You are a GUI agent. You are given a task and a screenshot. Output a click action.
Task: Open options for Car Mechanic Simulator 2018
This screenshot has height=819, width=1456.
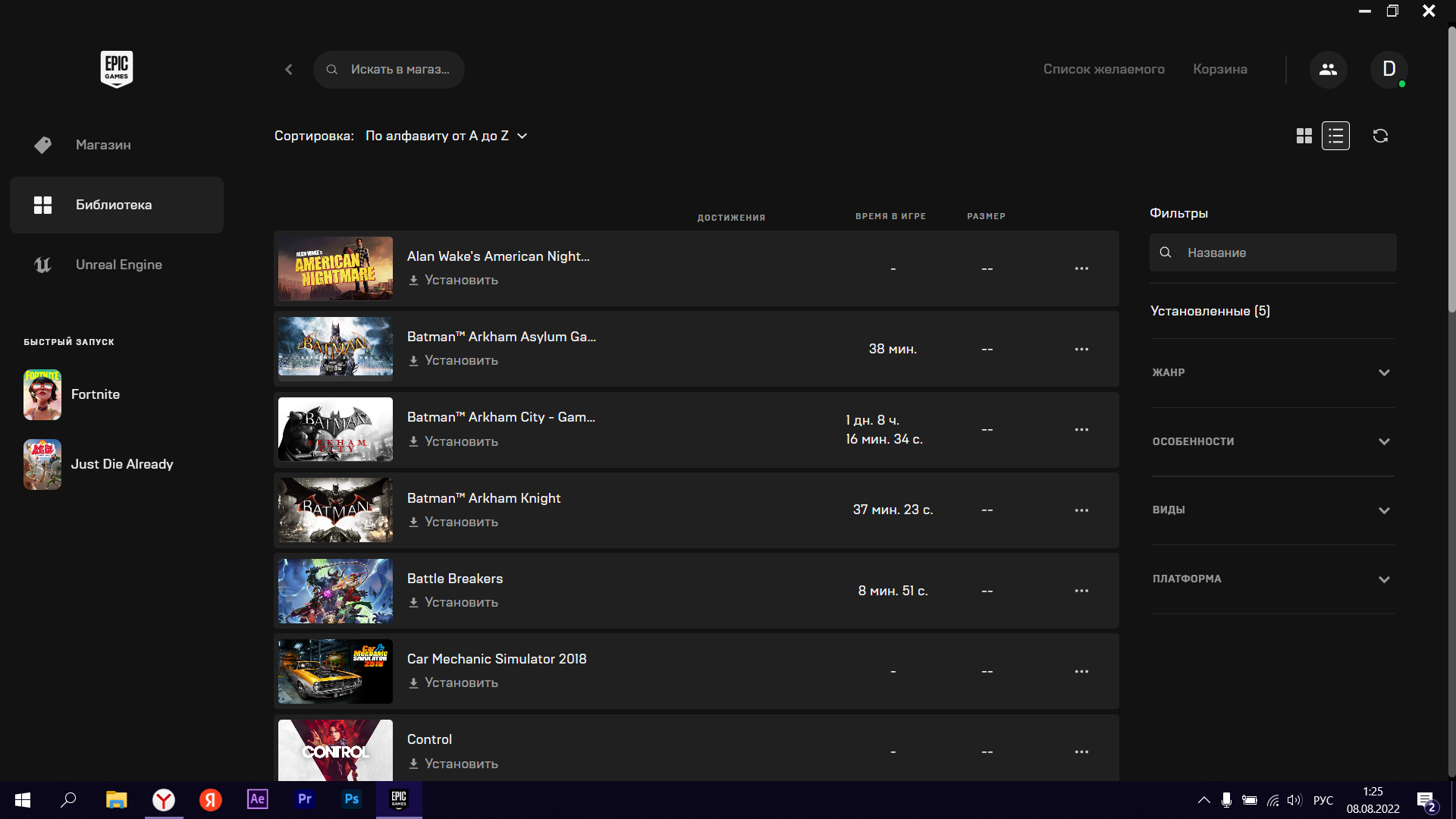(x=1081, y=671)
